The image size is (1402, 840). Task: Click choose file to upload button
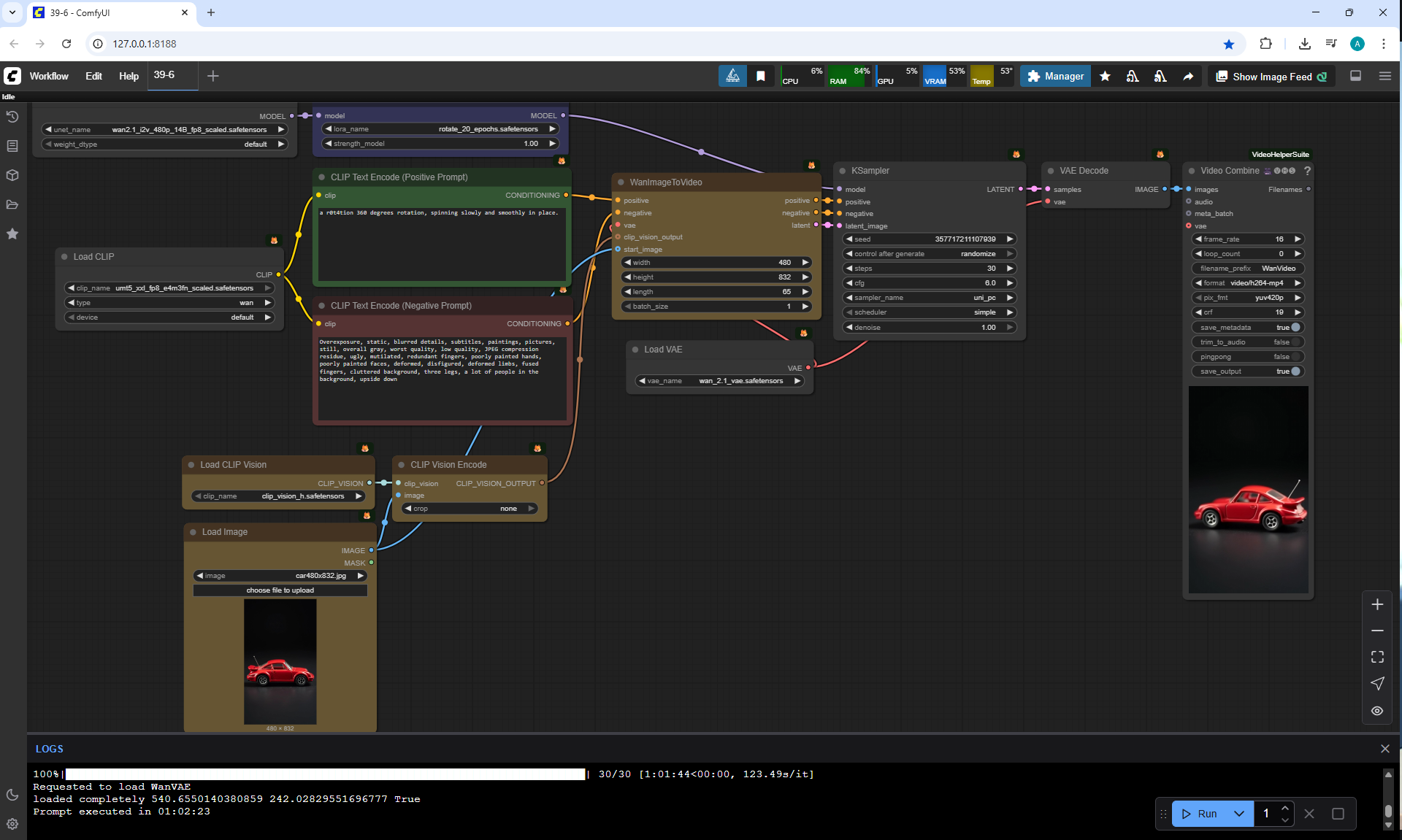280,590
